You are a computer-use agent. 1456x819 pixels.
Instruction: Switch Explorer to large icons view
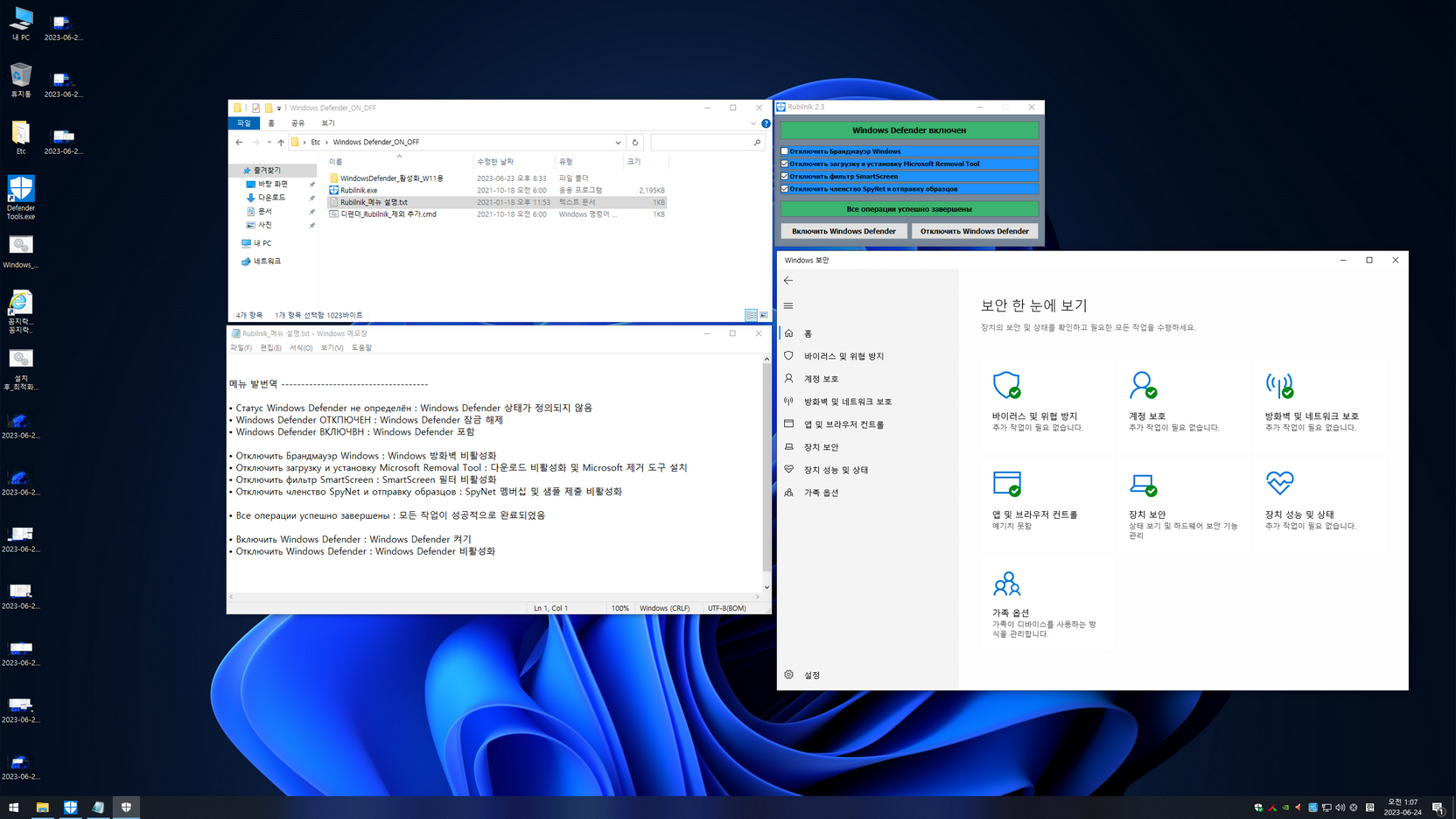(x=764, y=315)
